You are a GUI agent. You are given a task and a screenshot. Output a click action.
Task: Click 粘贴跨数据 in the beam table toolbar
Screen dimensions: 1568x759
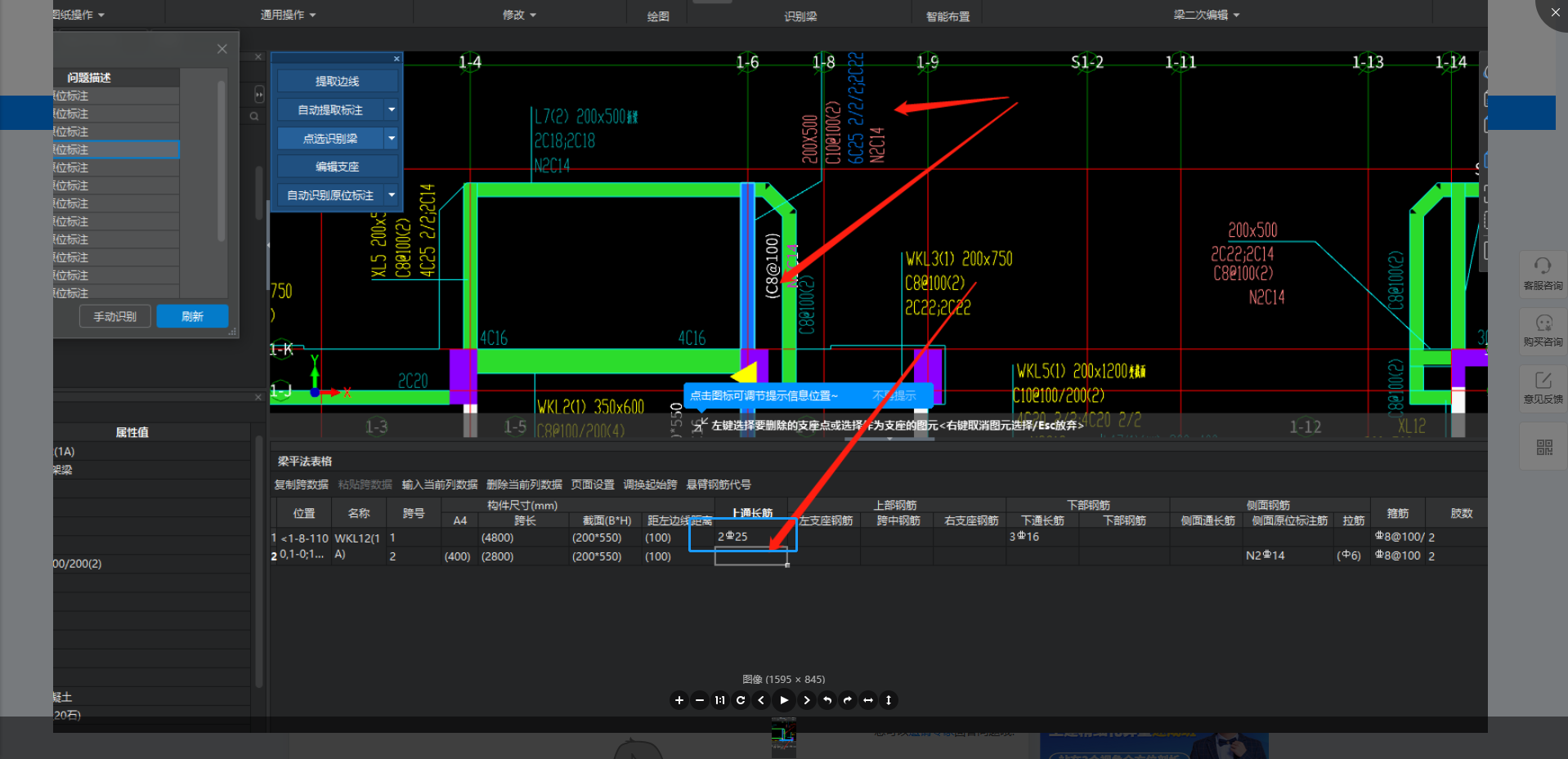click(x=365, y=484)
